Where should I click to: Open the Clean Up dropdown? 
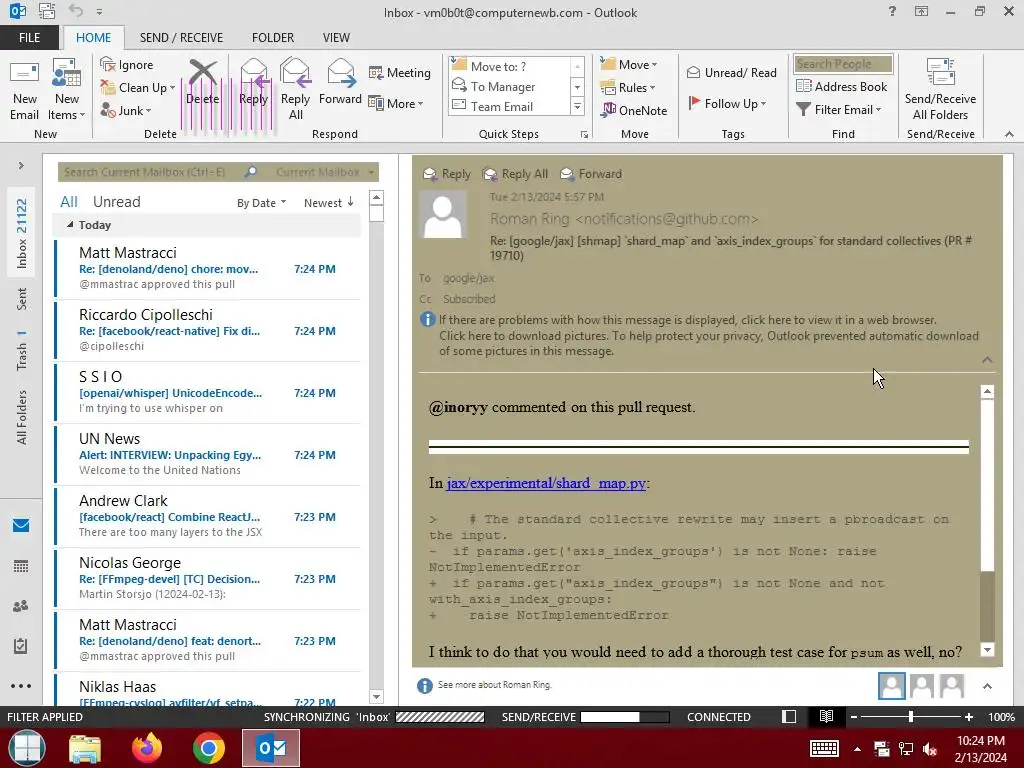pyautogui.click(x=137, y=88)
